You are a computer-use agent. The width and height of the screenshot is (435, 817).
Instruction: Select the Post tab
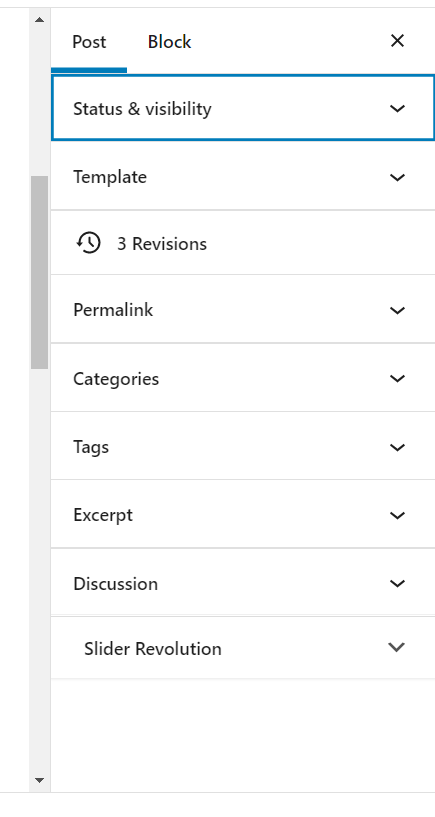[x=89, y=42]
